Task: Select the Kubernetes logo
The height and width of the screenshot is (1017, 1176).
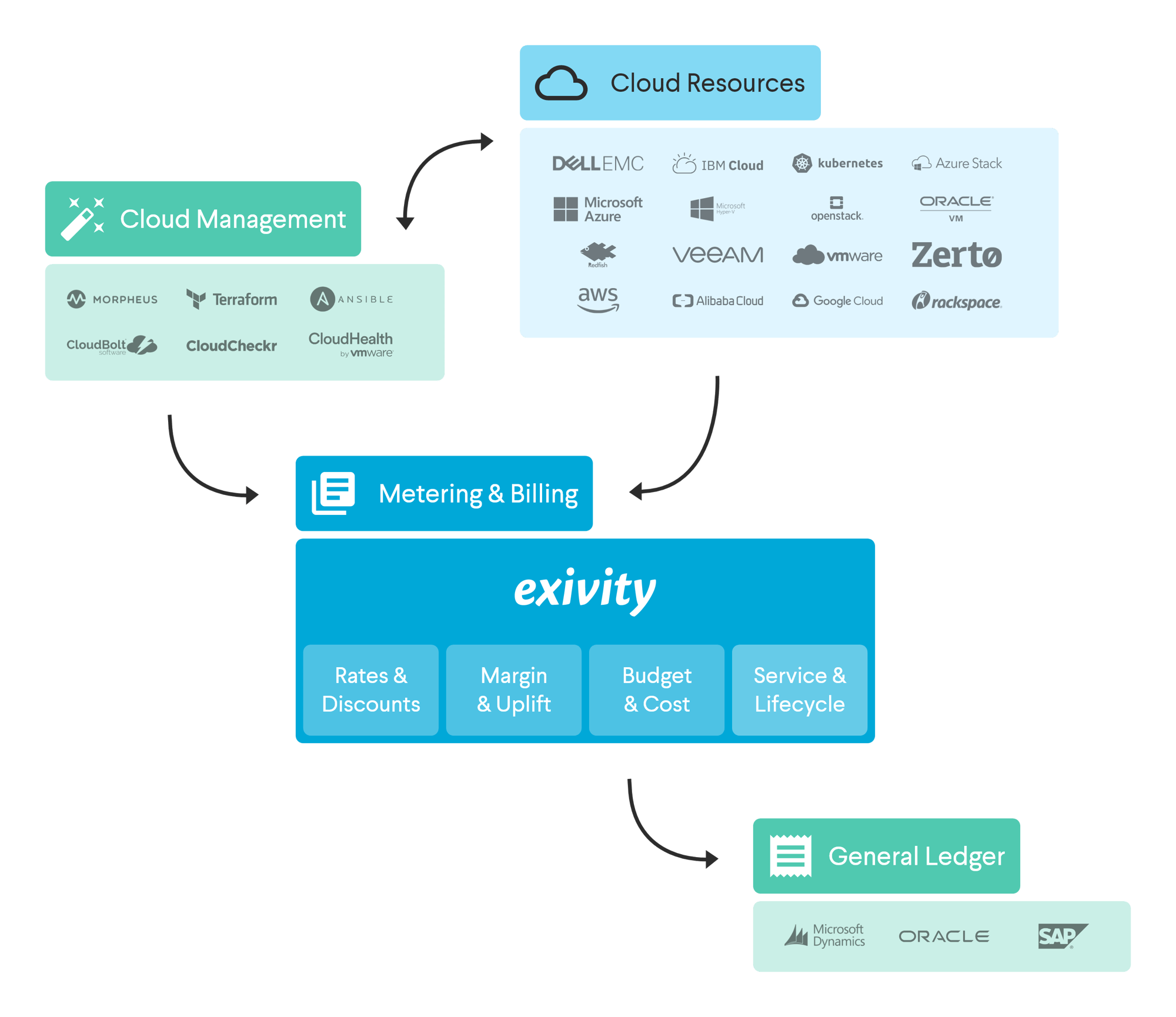Action: click(837, 163)
